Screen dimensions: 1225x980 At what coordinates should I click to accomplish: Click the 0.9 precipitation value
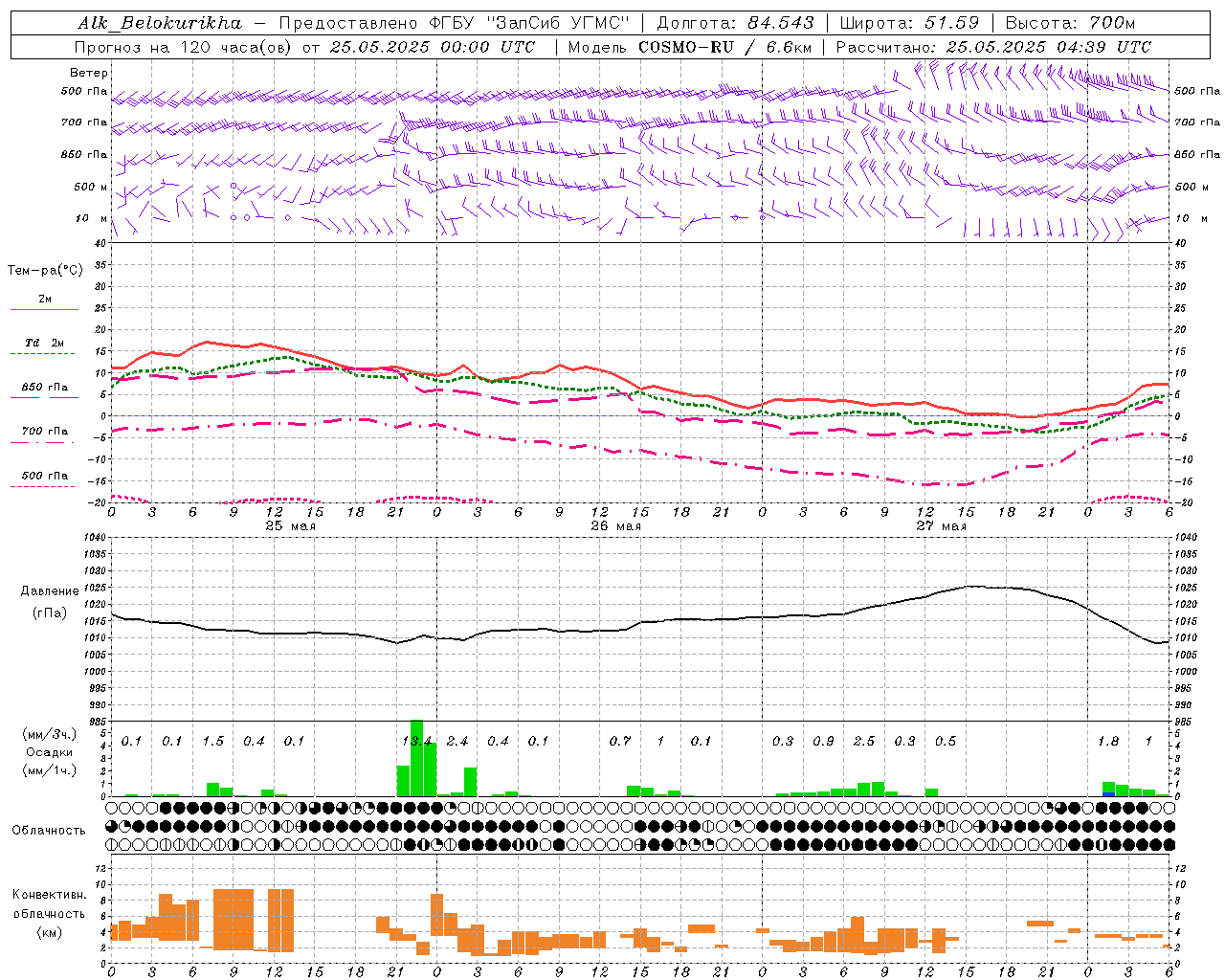click(x=823, y=742)
